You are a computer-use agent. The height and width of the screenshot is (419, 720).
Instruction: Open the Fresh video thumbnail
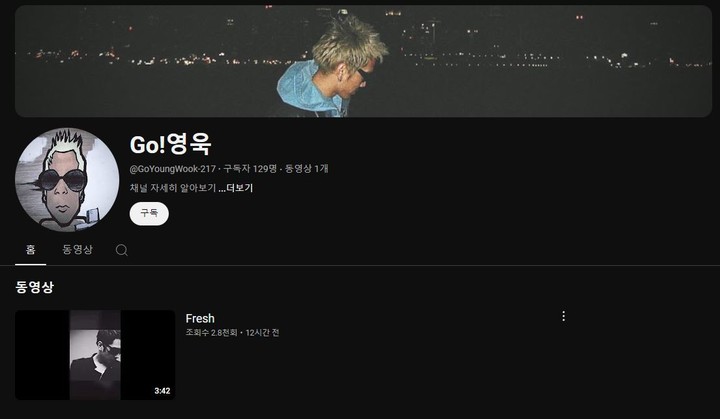click(x=95, y=355)
